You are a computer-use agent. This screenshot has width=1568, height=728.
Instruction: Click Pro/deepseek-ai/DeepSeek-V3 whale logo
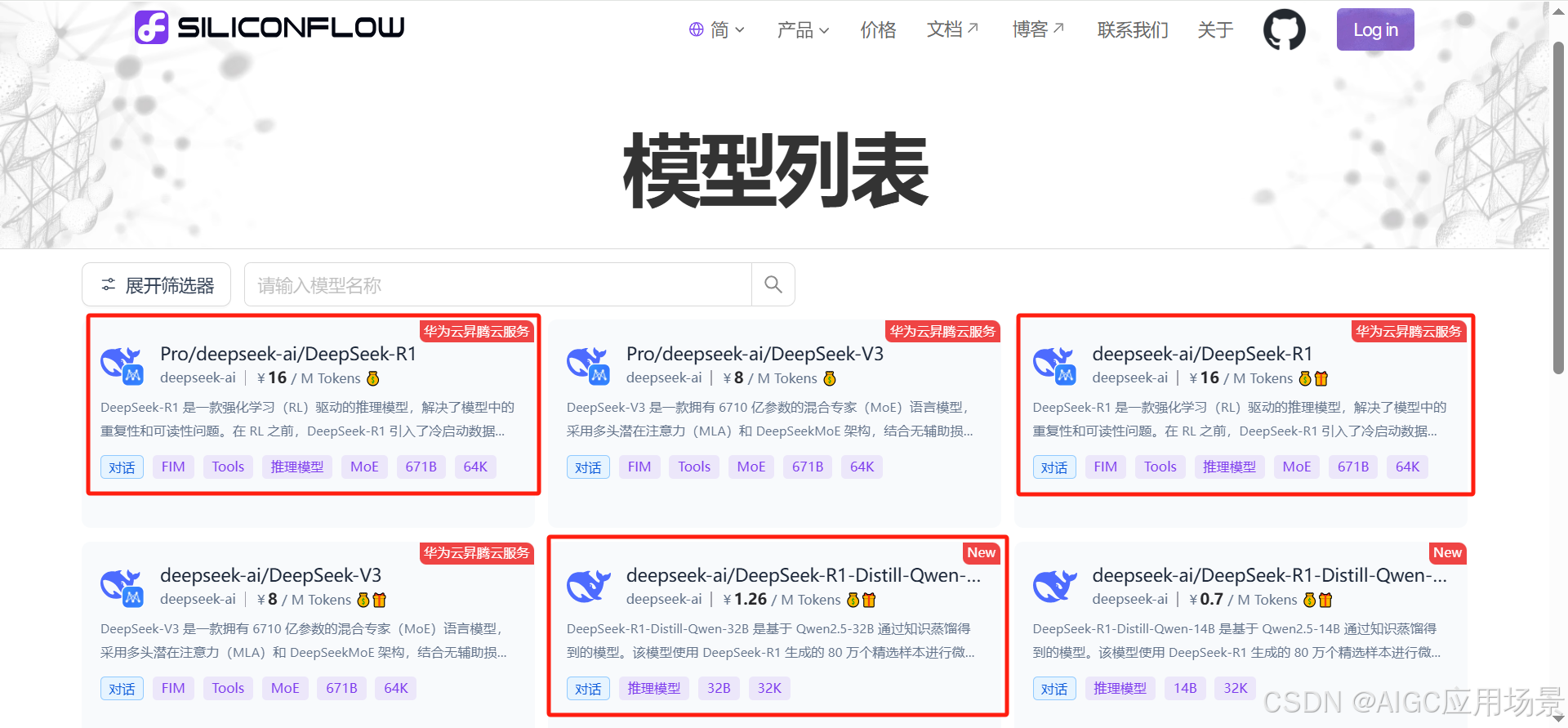coord(588,364)
